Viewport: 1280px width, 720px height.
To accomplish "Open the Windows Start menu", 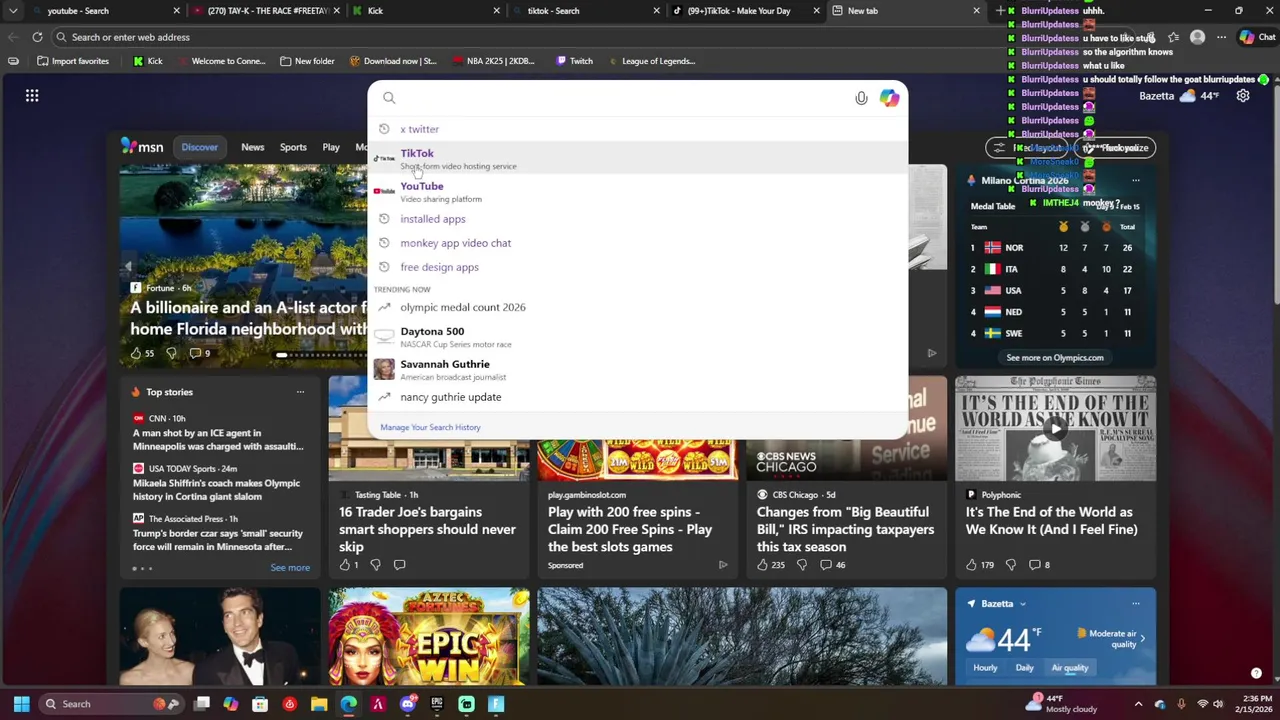I will click(21, 704).
